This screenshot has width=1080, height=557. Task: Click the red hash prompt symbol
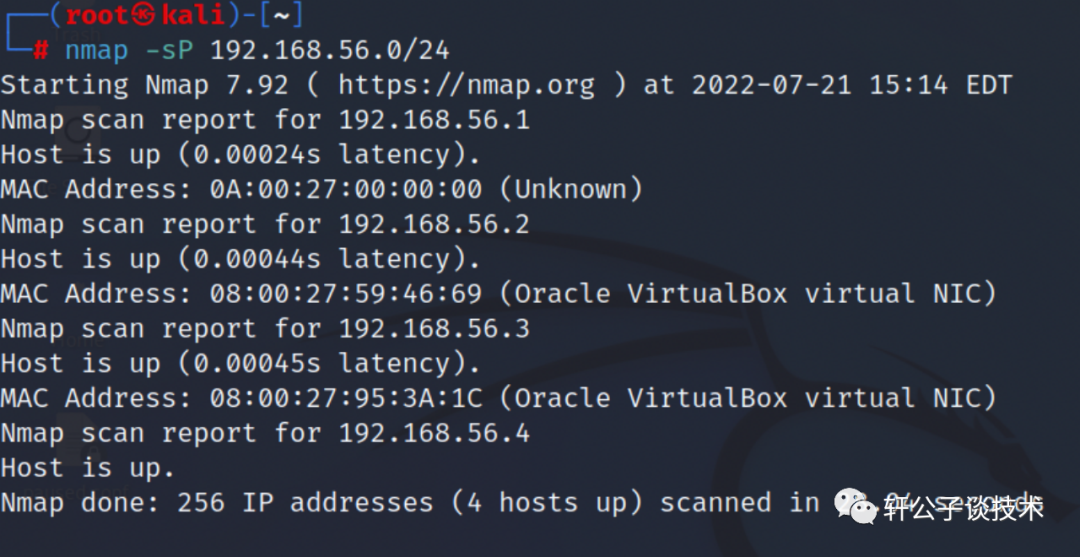(x=41, y=49)
